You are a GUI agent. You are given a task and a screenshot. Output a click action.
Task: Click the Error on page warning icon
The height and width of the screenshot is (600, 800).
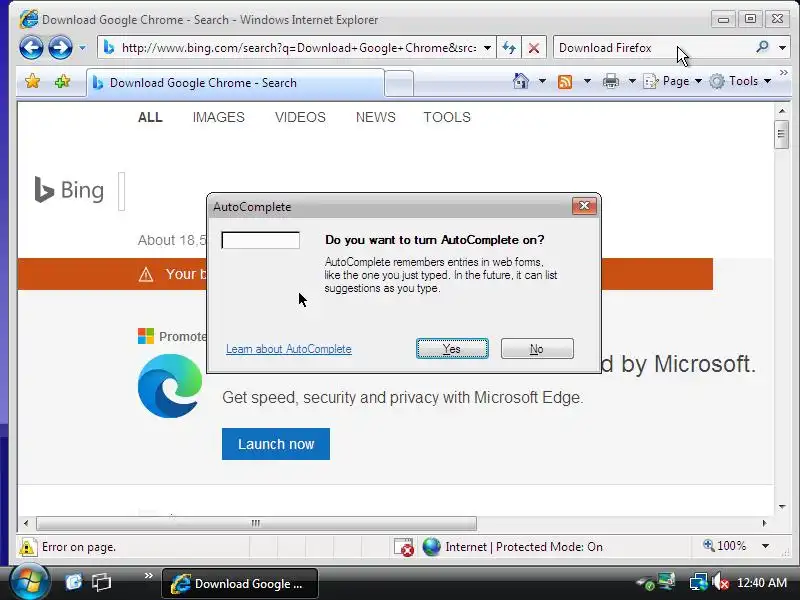click(27, 547)
